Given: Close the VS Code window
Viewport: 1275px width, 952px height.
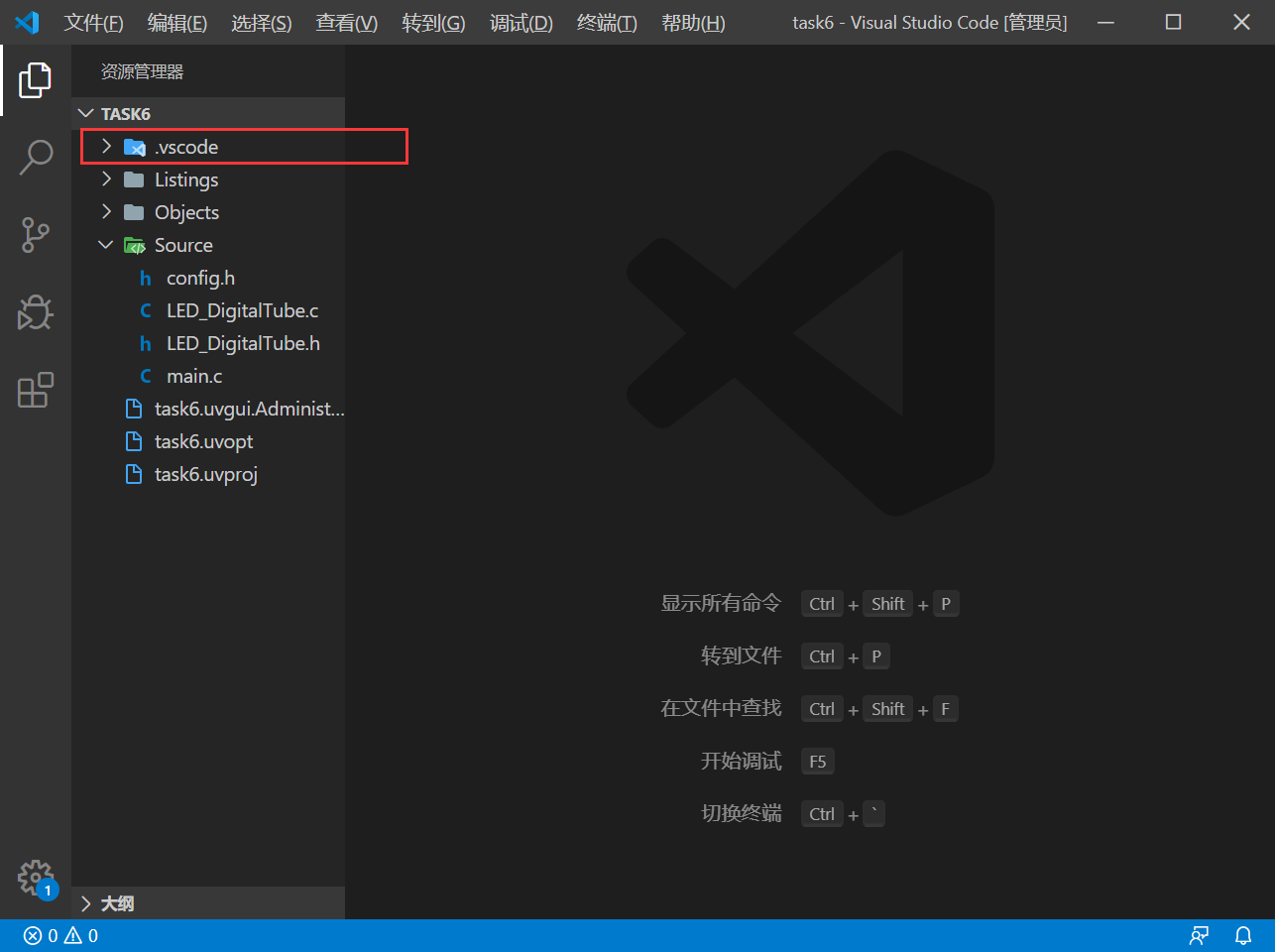Looking at the screenshot, I should click(x=1241, y=22).
